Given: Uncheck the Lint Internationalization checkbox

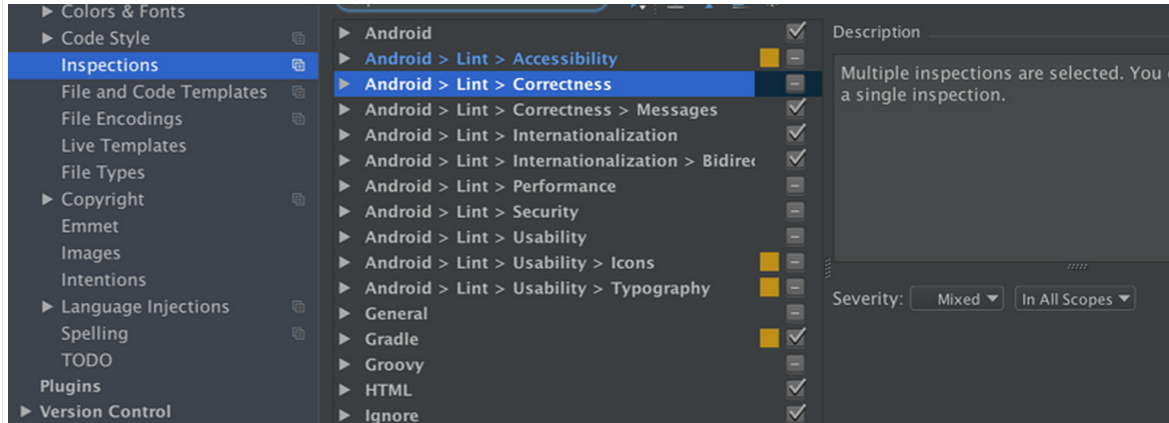Looking at the screenshot, I should tap(795, 134).
